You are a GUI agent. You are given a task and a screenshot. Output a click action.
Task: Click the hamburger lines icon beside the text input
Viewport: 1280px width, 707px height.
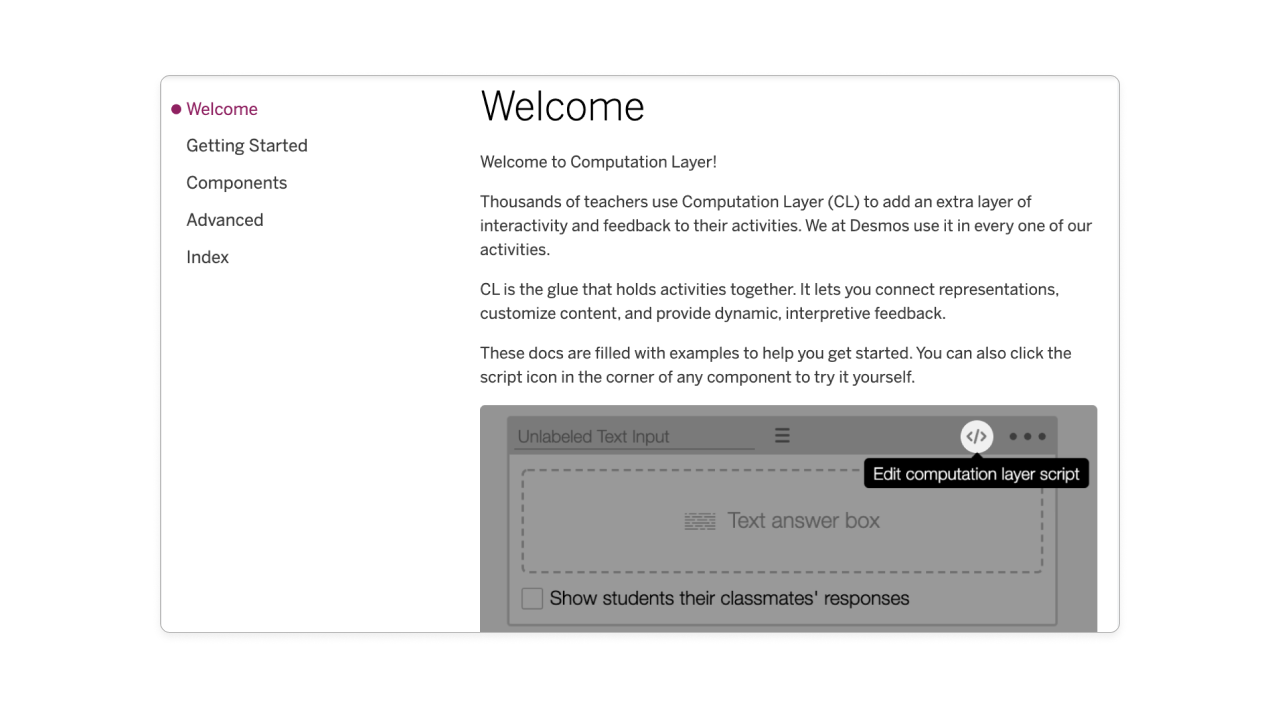(782, 436)
